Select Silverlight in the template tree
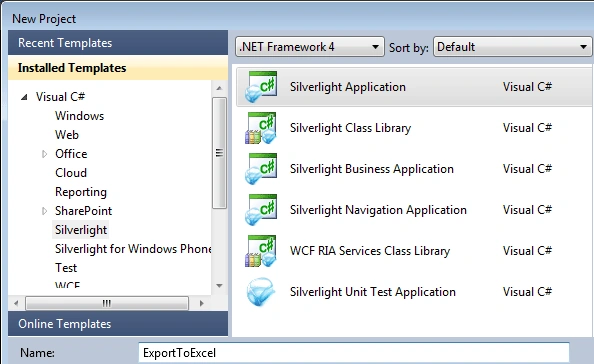 pos(81,230)
